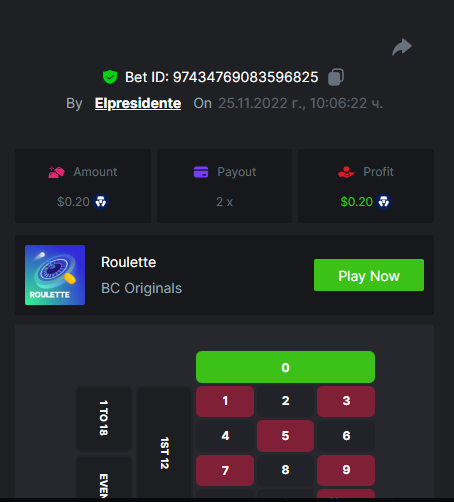Image resolution: width=454 pixels, height=502 pixels.
Task: Click the share arrow icon
Action: (x=402, y=47)
